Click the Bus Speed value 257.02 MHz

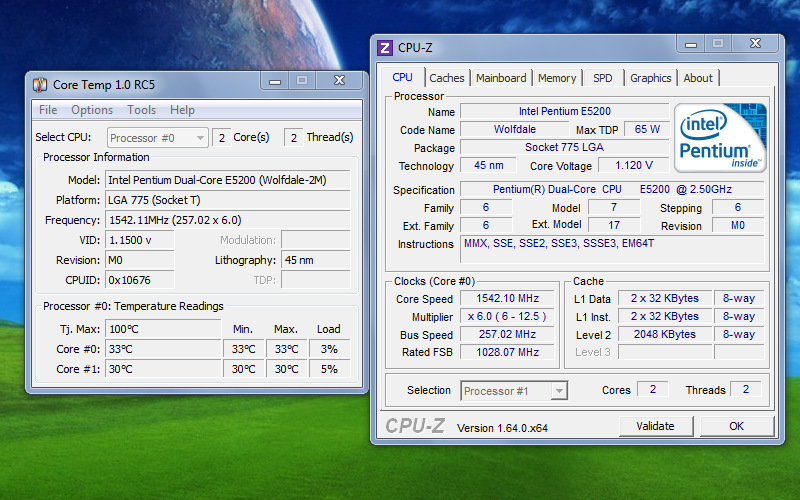click(508, 334)
